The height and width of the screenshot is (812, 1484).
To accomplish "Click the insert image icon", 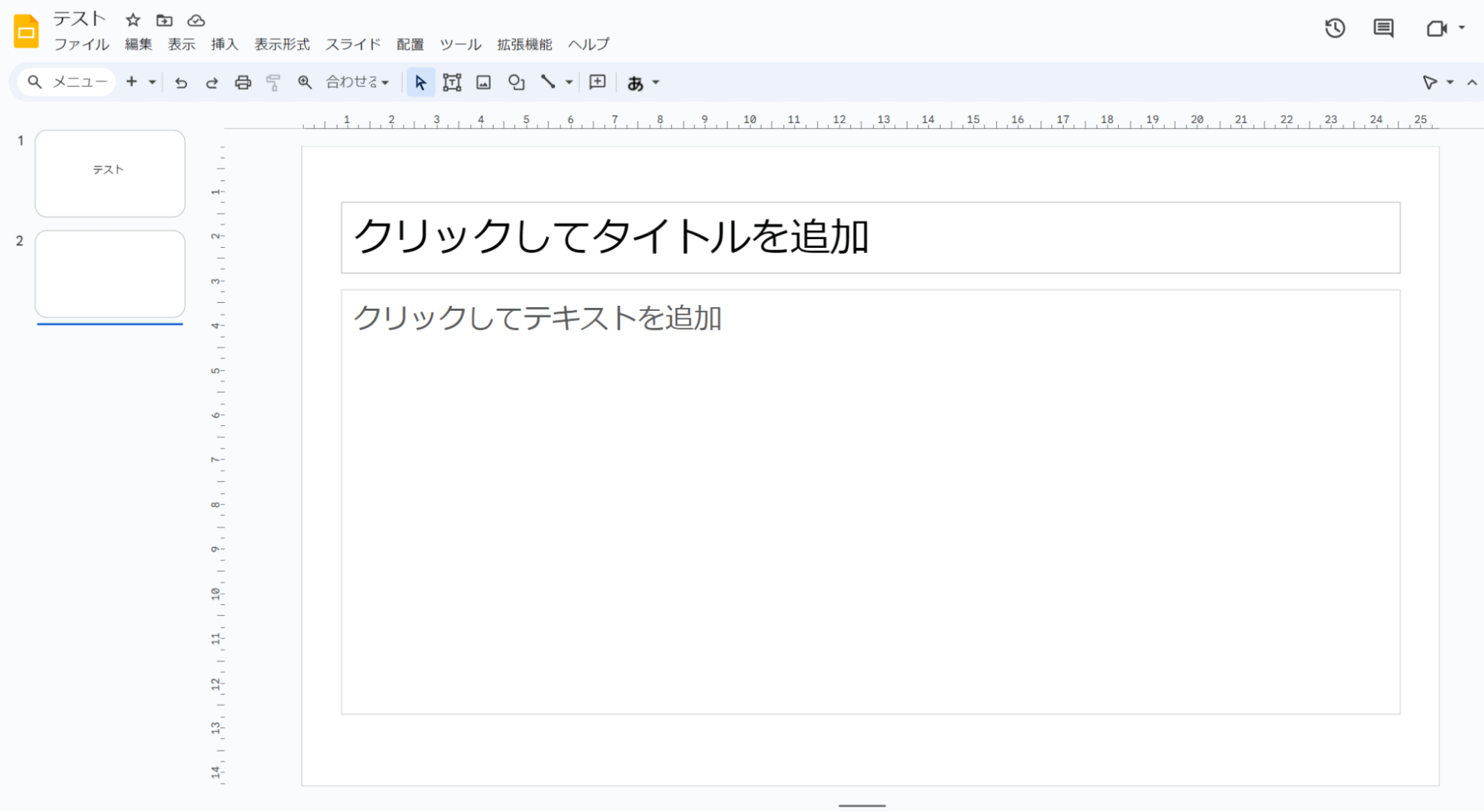I will pos(483,82).
